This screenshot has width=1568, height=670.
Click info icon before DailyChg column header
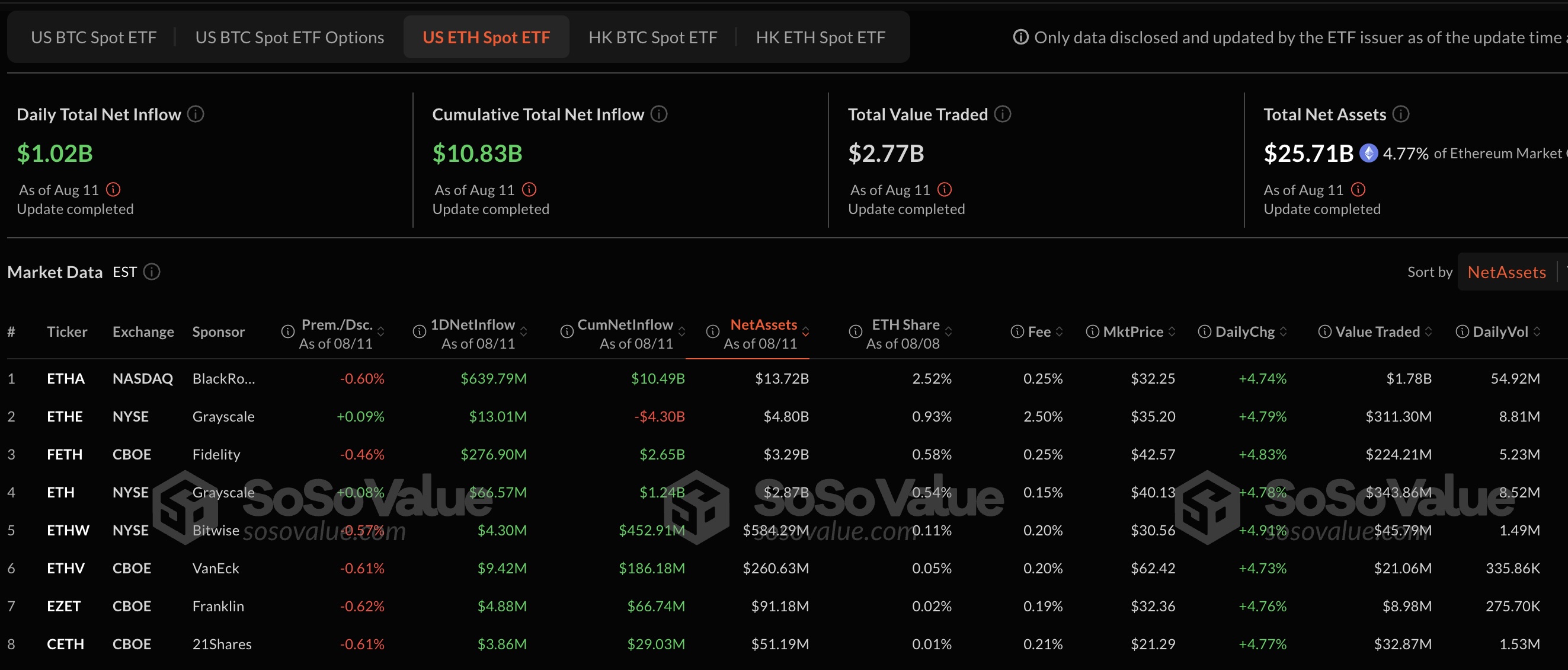pyautogui.click(x=1204, y=331)
